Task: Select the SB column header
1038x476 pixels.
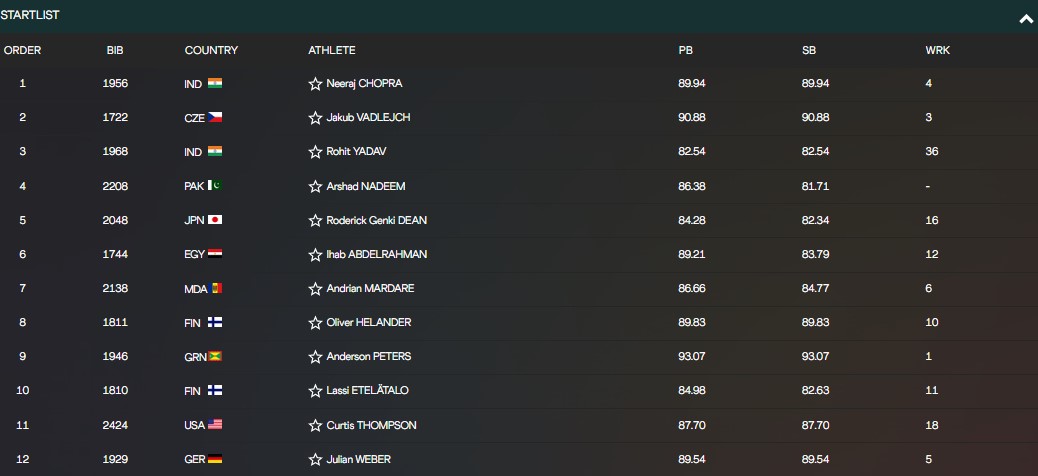Action: (808, 50)
